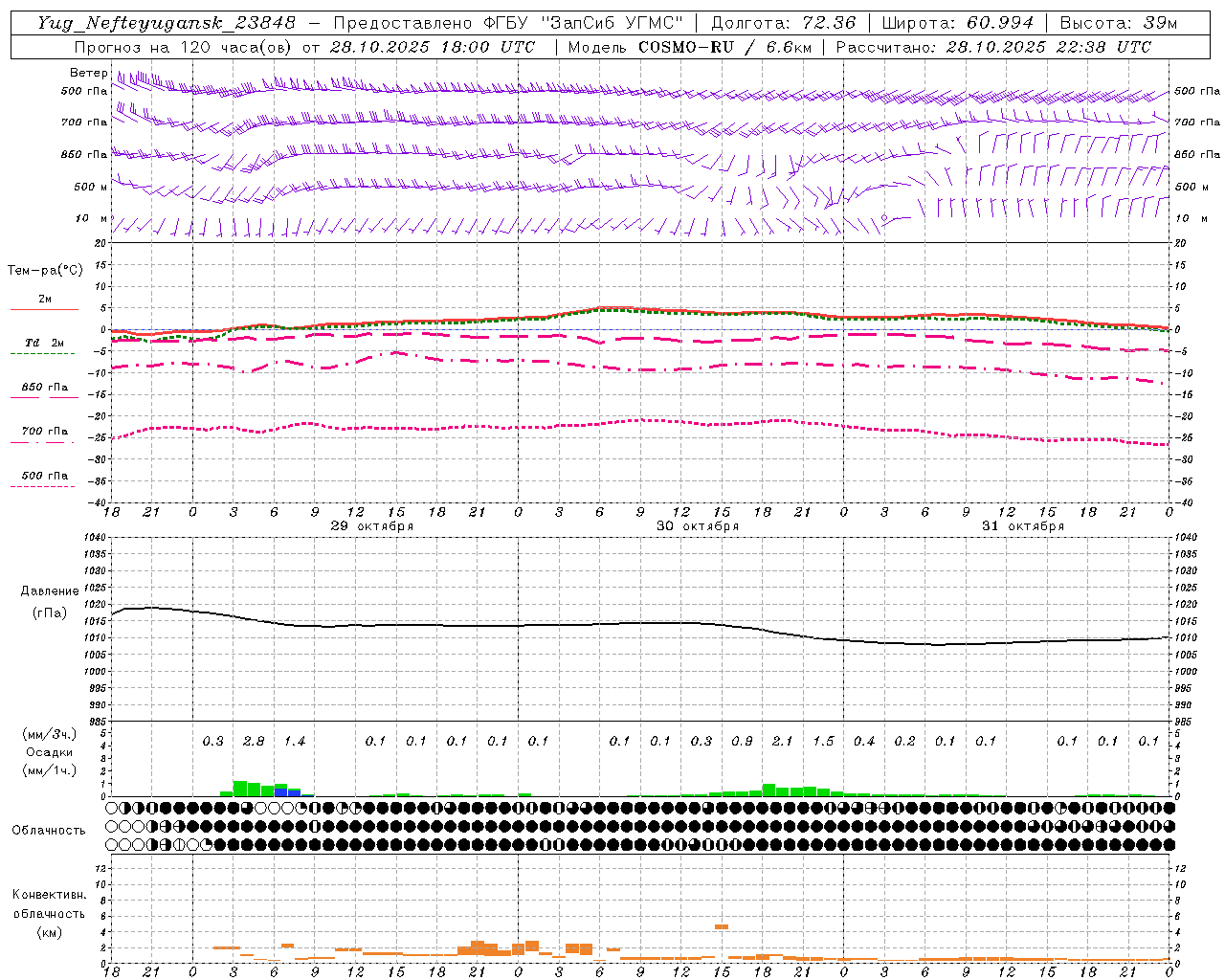The width and height of the screenshot is (1225, 980).
Task: Click the 'Широта: 60.994' latitude value
Action: point(958,23)
